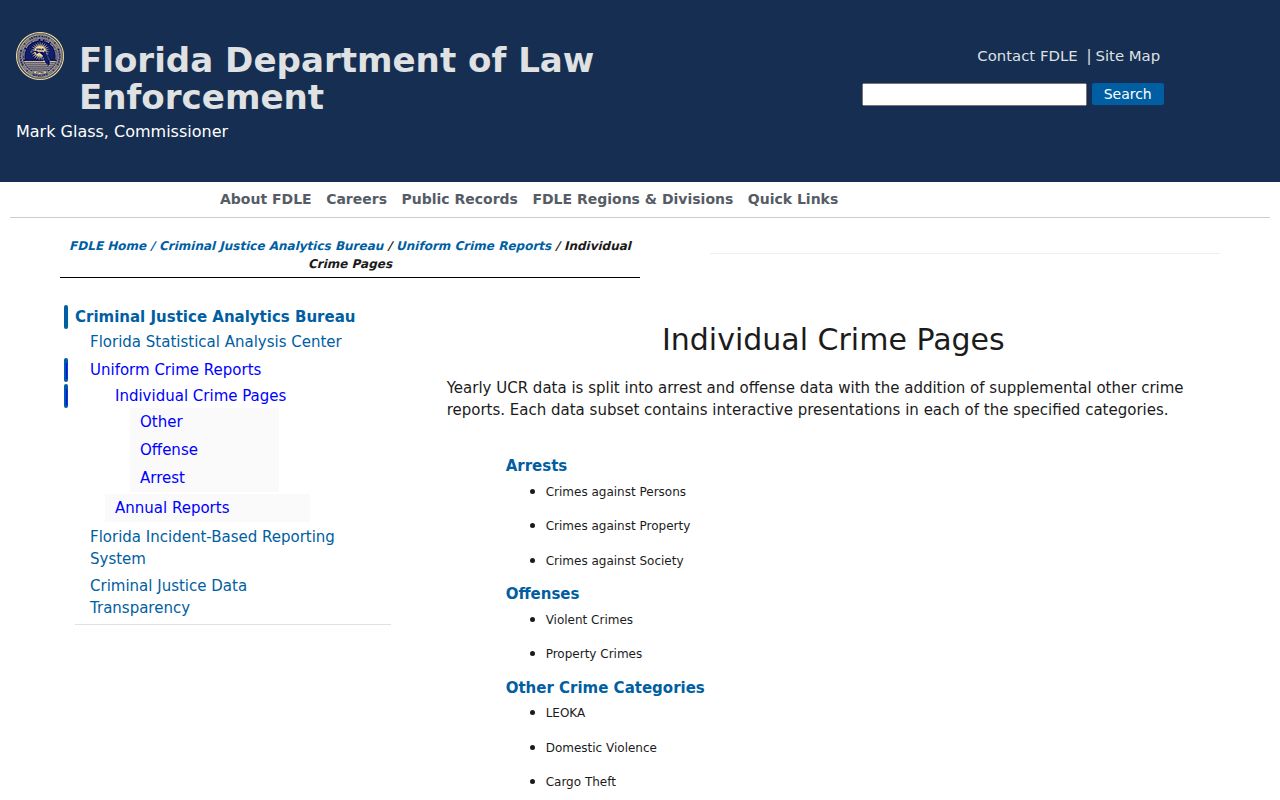Open Crimes against Persons
1280x800 pixels.
616,492
